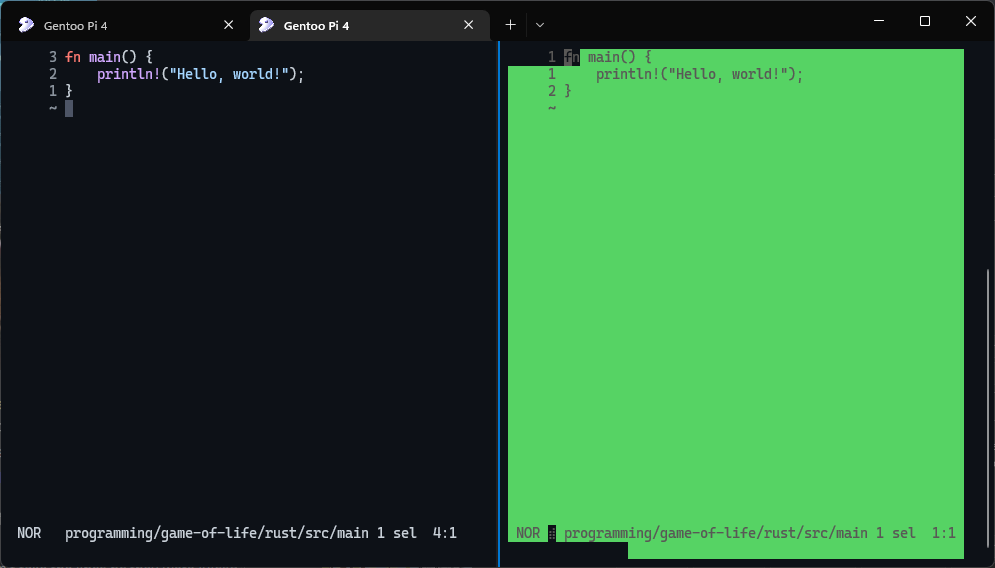This screenshot has height=568, width=995.
Task: Minimize the terminal window
Action: pos(879,21)
